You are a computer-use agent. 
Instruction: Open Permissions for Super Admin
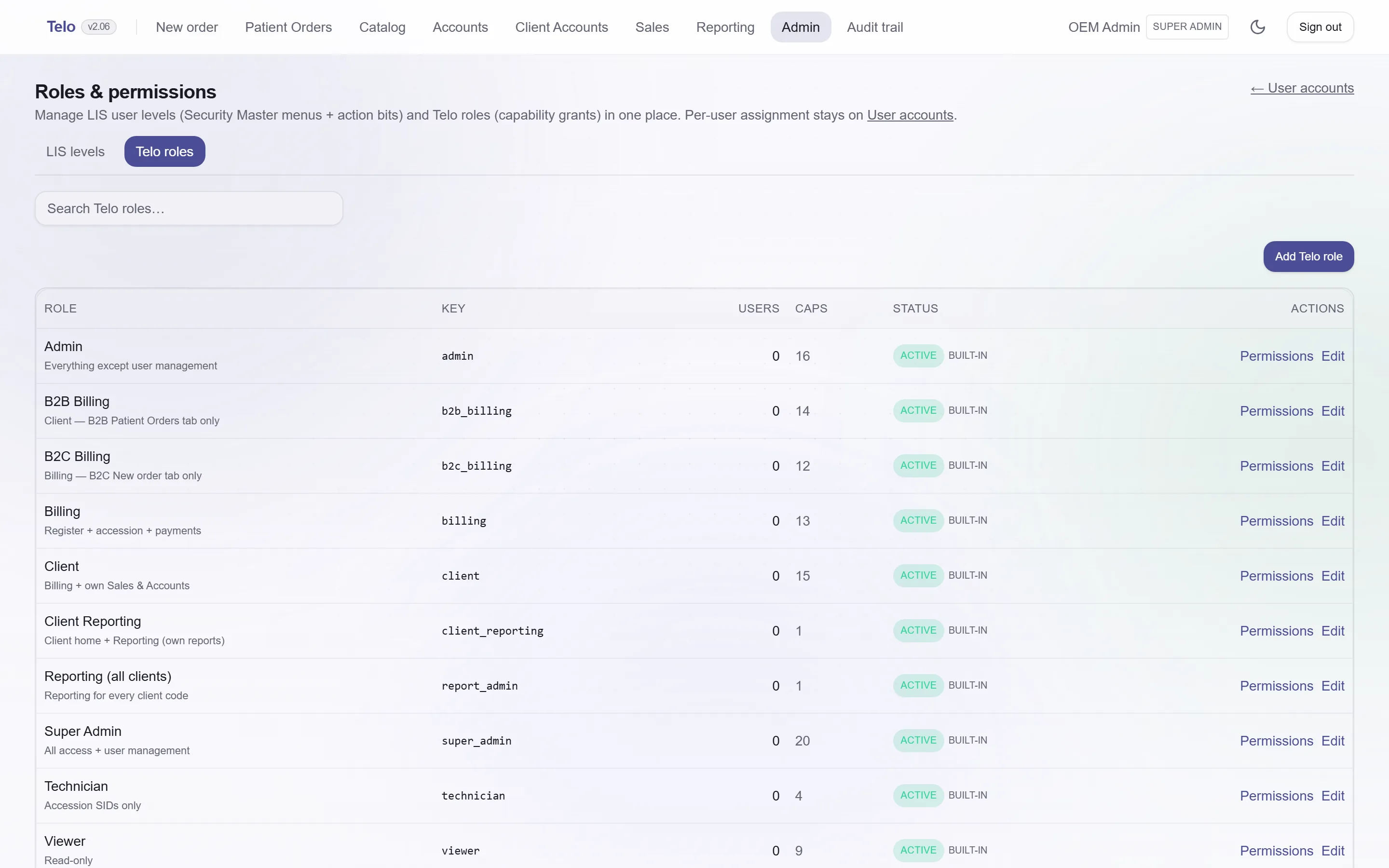(1276, 741)
